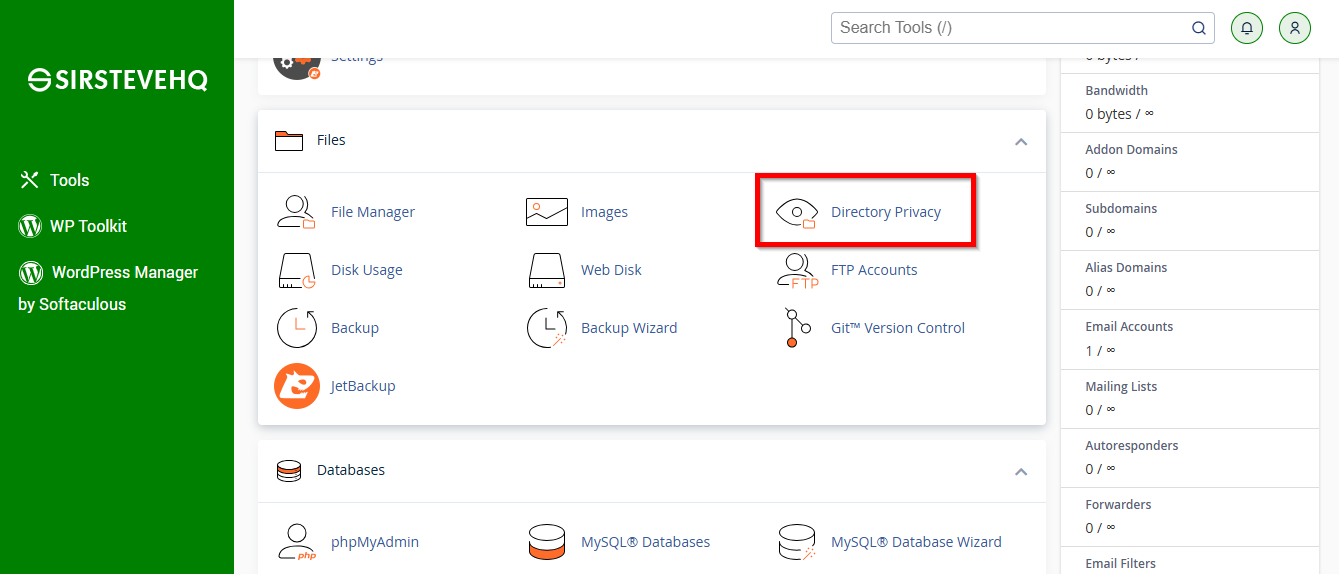
Task: Click the WordPress Manager logo icon
Action: tap(31, 272)
